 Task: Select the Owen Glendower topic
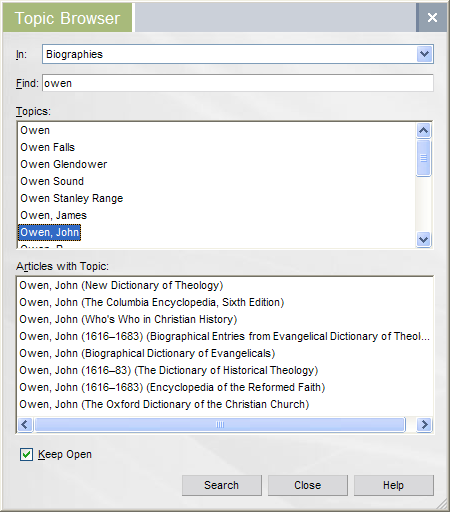click(64, 164)
